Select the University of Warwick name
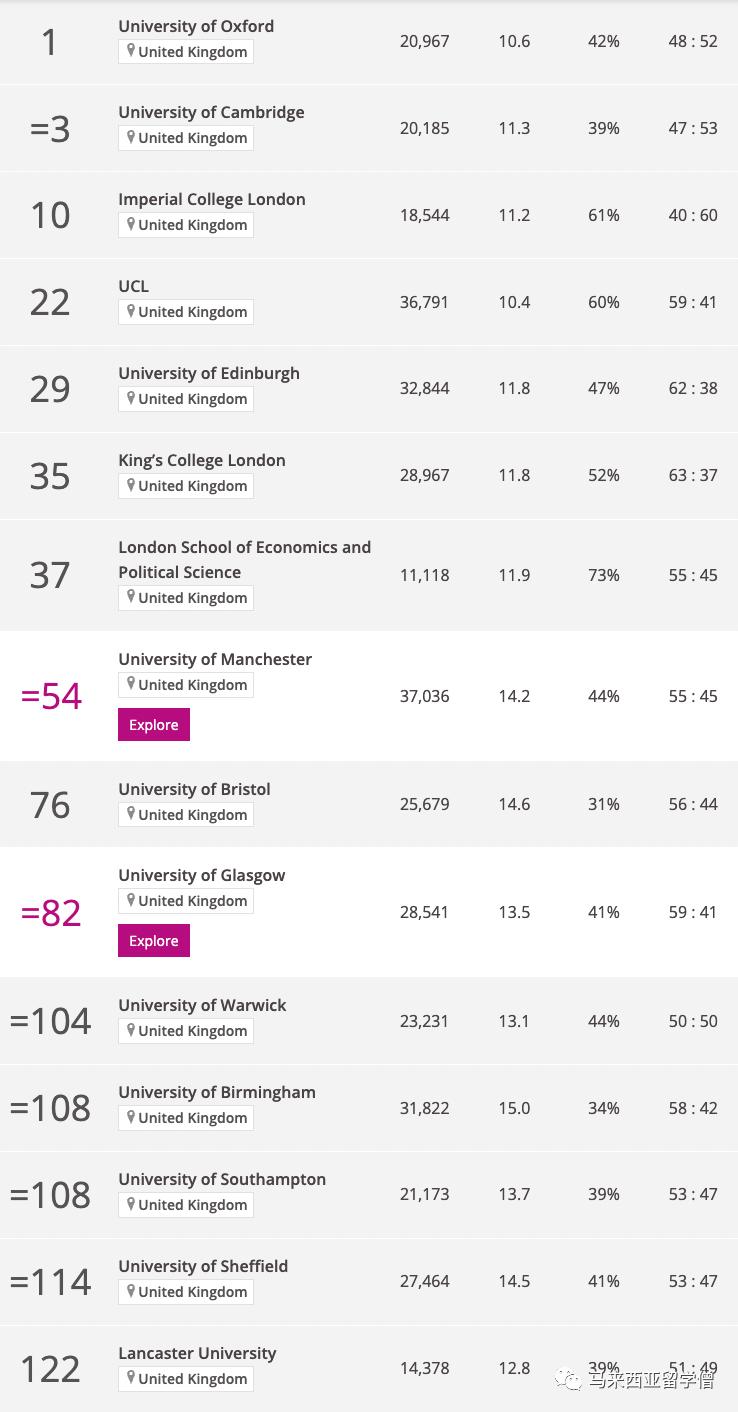This screenshot has width=738, height=1412. coord(202,1005)
